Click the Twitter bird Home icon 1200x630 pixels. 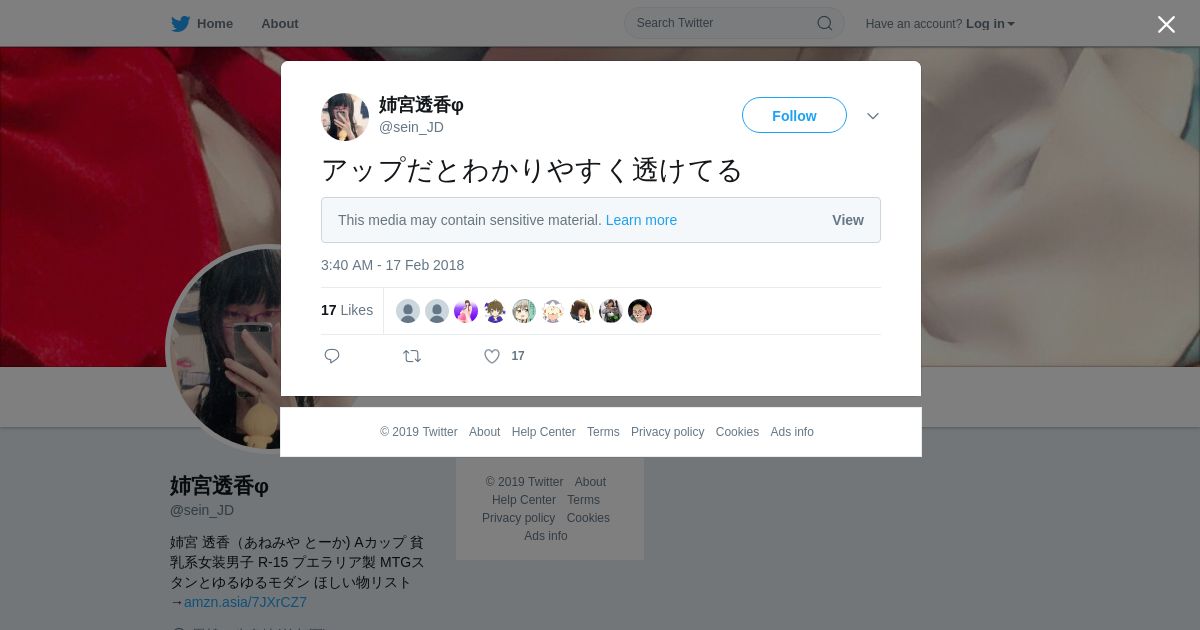[180, 24]
